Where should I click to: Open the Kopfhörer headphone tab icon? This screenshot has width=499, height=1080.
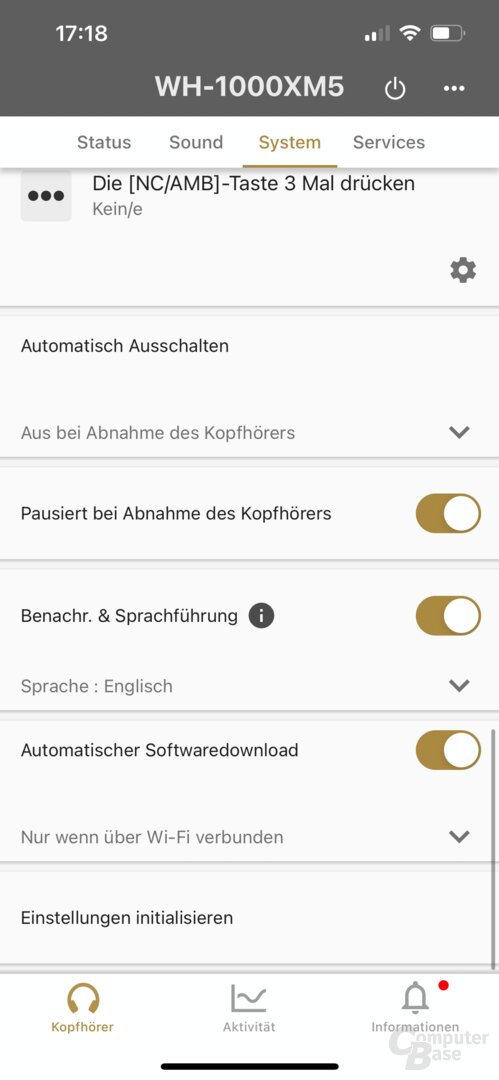[83, 998]
